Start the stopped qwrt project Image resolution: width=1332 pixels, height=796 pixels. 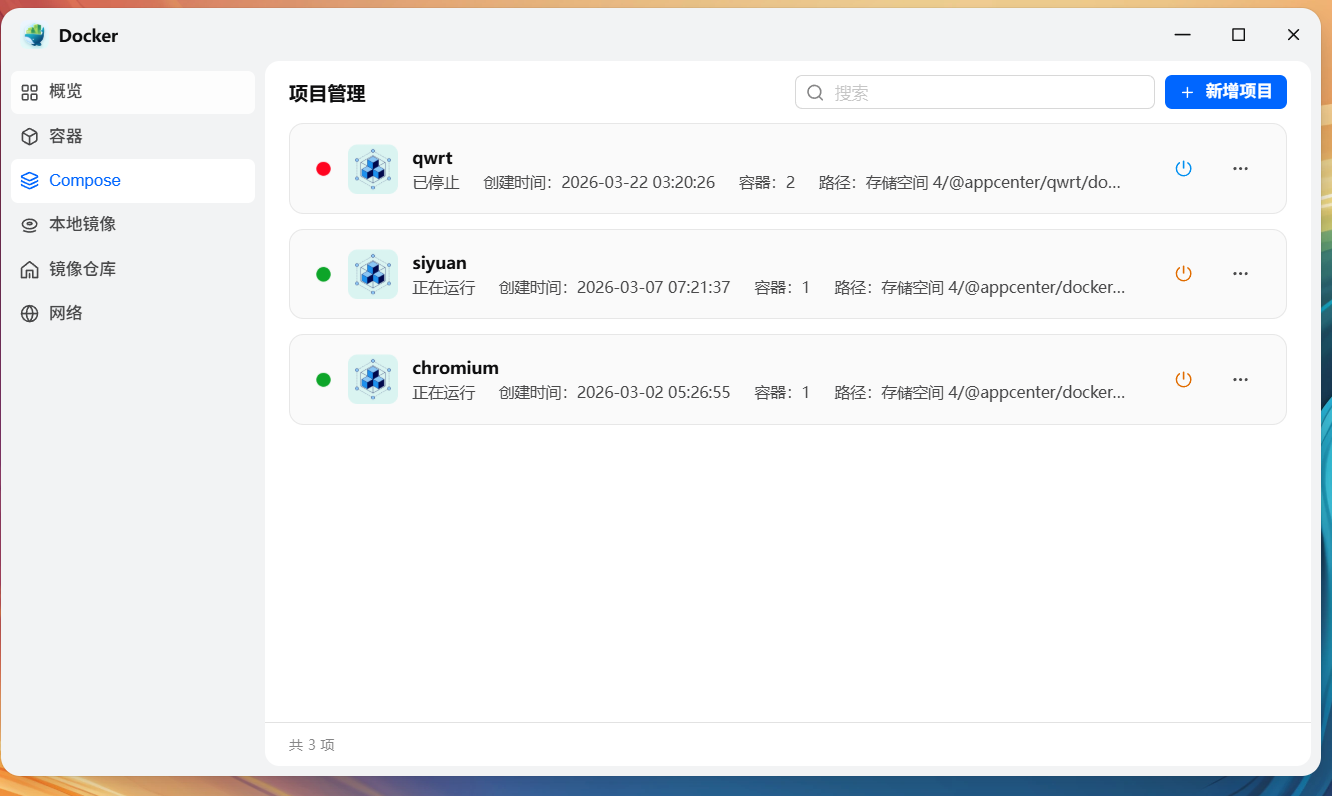click(x=1183, y=168)
